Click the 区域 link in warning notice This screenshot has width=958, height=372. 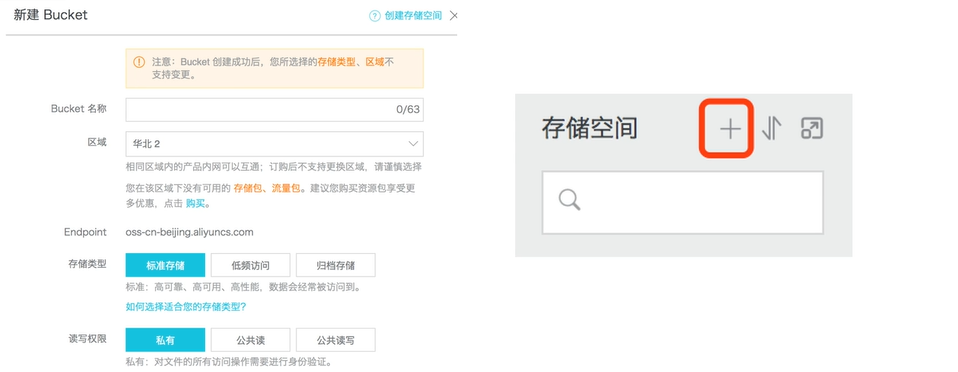[375, 62]
